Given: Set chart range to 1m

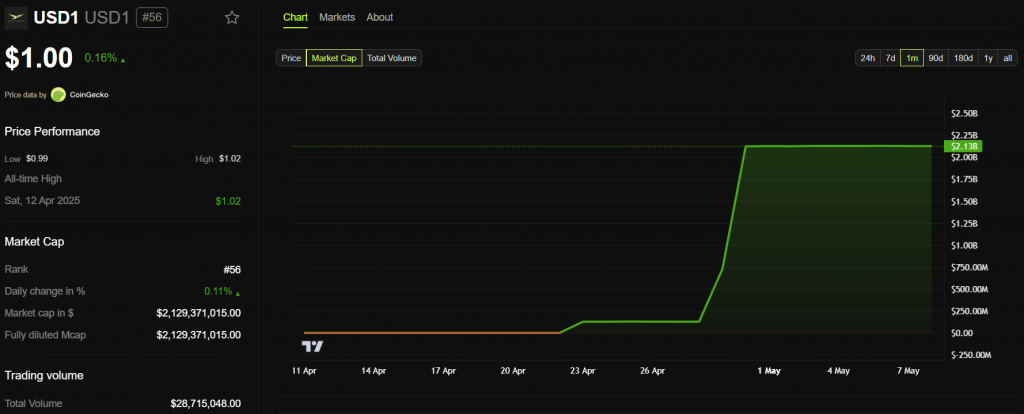Looking at the screenshot, I should (x=912, y=58).
